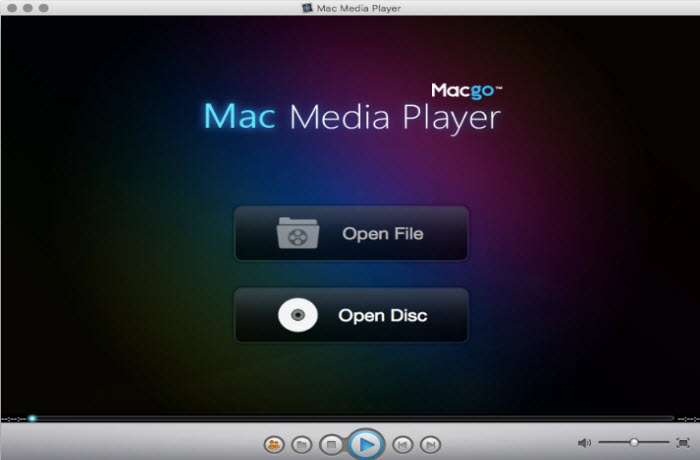The width and height of the screenshot is (700, 460).
Task: Click the playback progress bar handle
Action: [32, 418]
